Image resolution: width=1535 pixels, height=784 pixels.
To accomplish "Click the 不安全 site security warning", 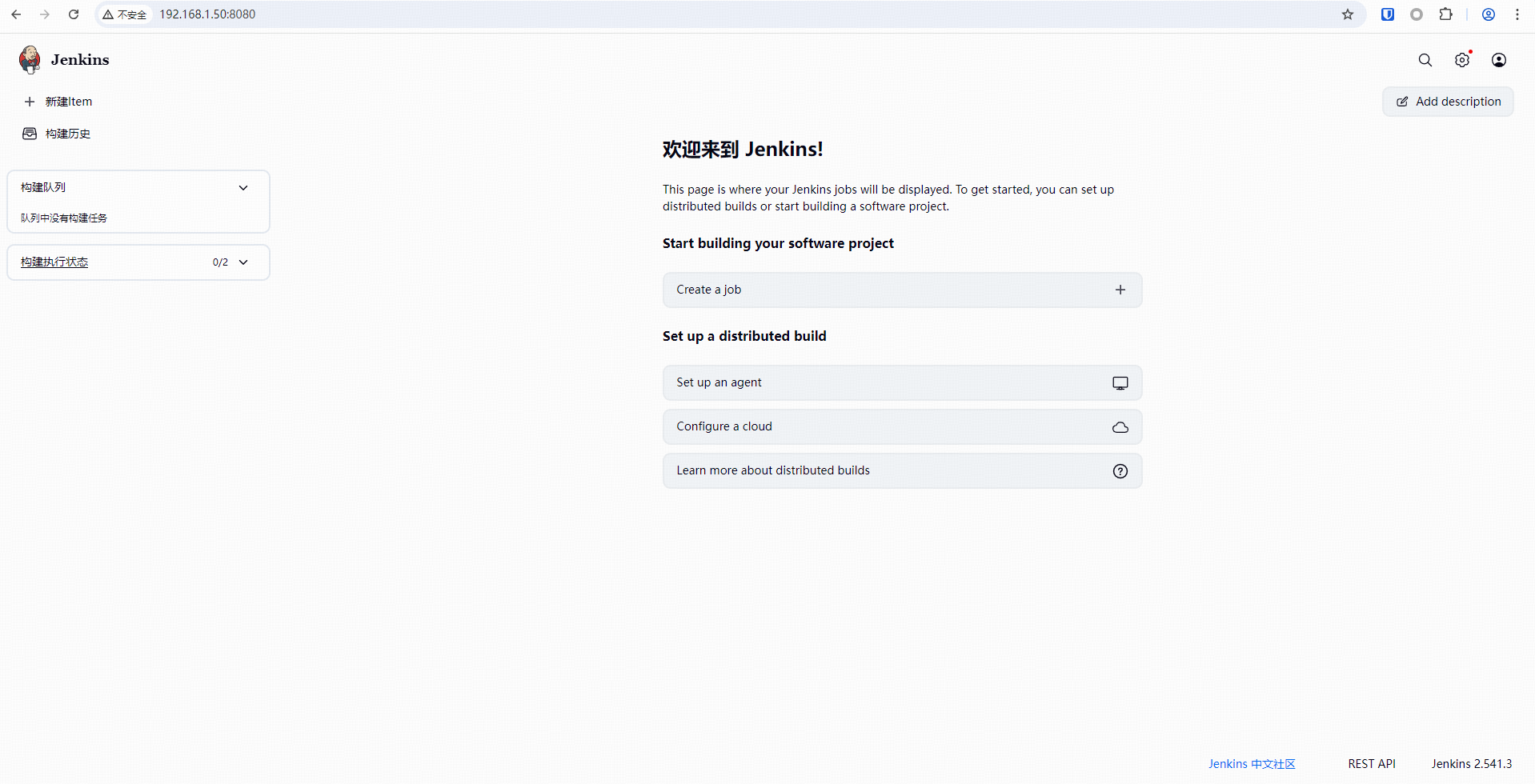I will [125, 14].
